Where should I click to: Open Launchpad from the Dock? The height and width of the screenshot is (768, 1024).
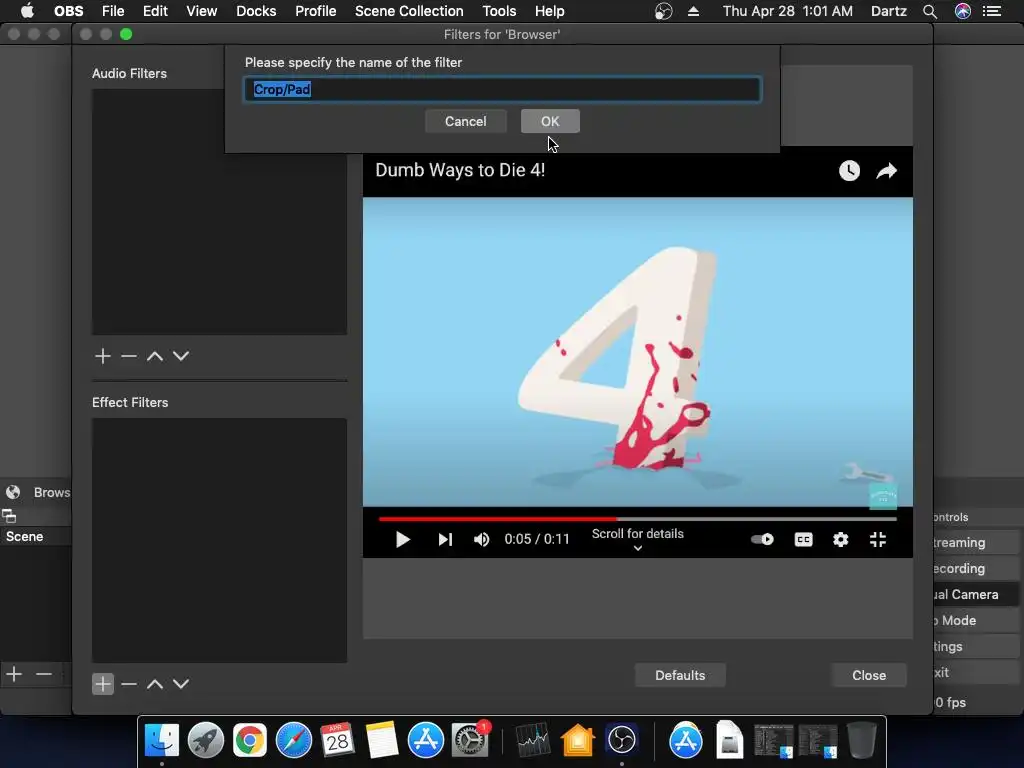tap(206, 740)
